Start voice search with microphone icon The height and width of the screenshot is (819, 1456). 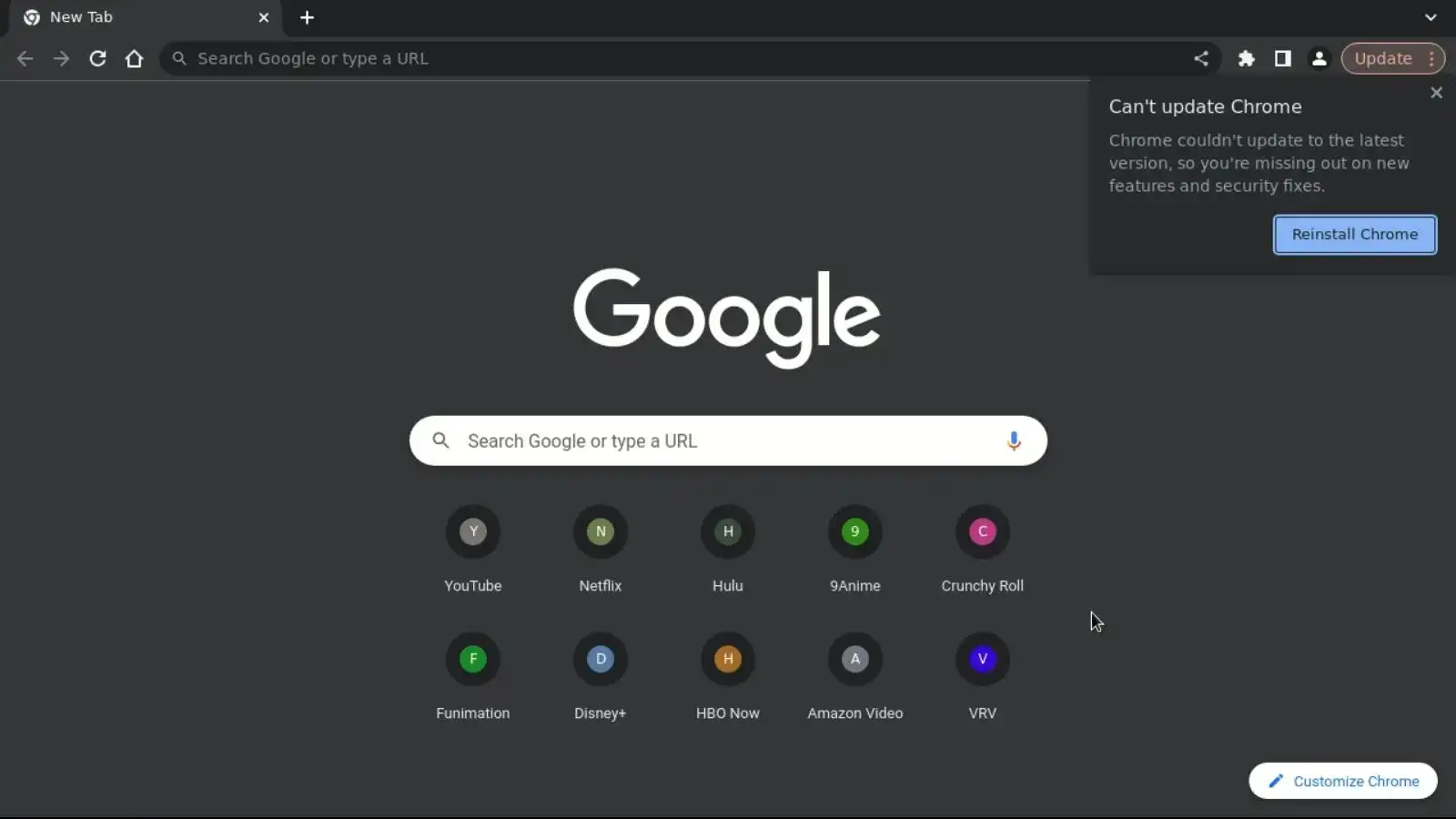(1014, 441)
